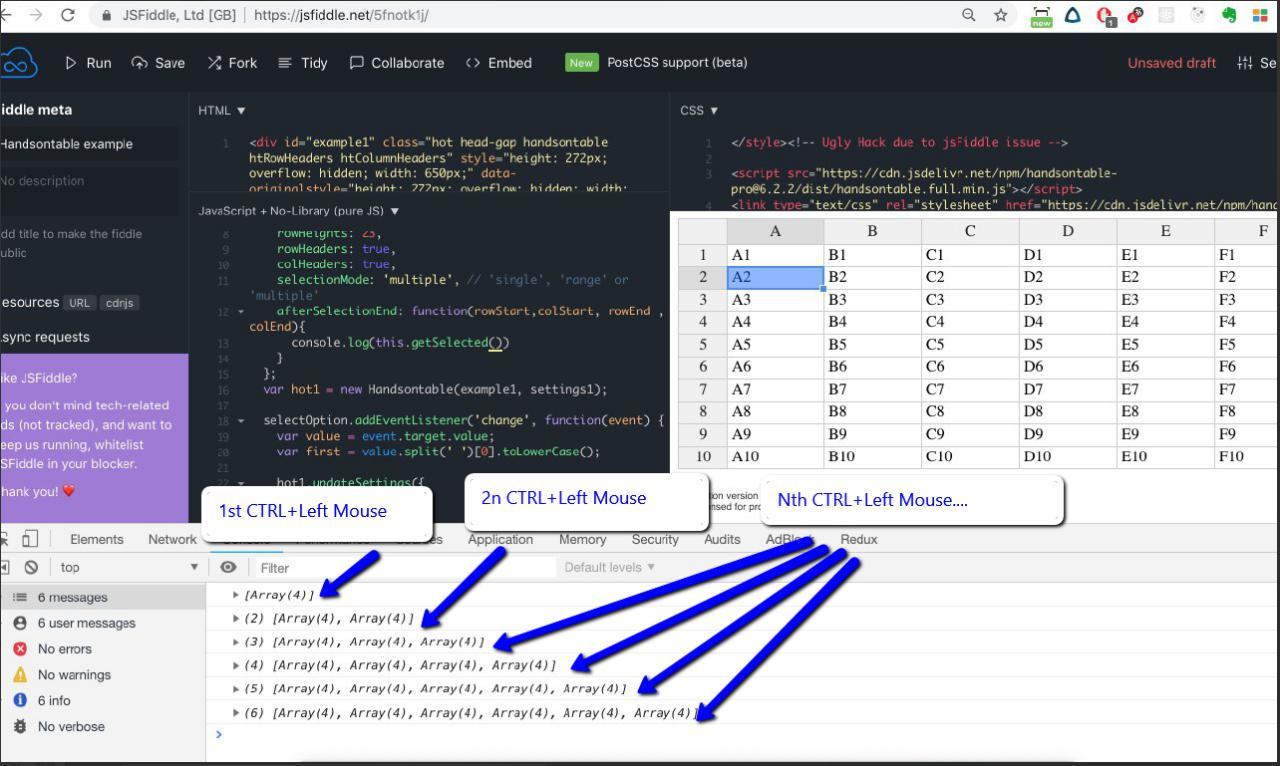Screen dimensions: 1280x766
Task: Click the greyed-out document extension icon
Action: [1166, 15]
